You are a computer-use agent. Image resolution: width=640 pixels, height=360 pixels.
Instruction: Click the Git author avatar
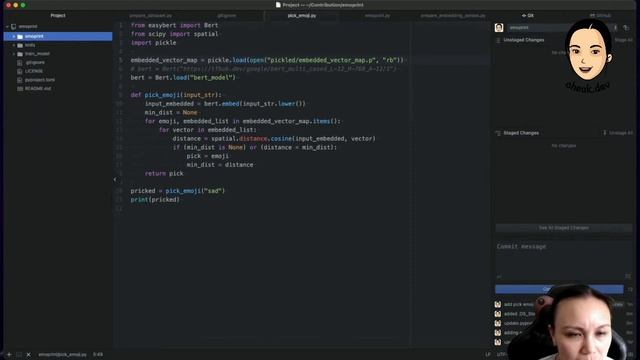(499, 28)
